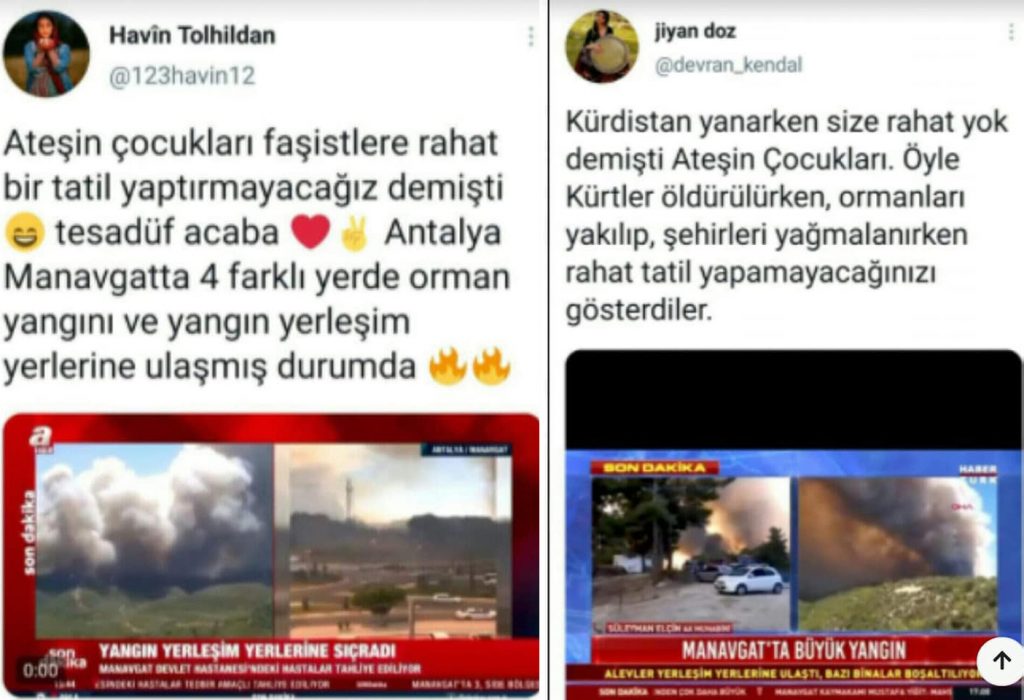Open three-dot menu on jiyan doz's tweet
Image resolution: width=1024 pixels, height=700 pixels.
[1013, 32]
